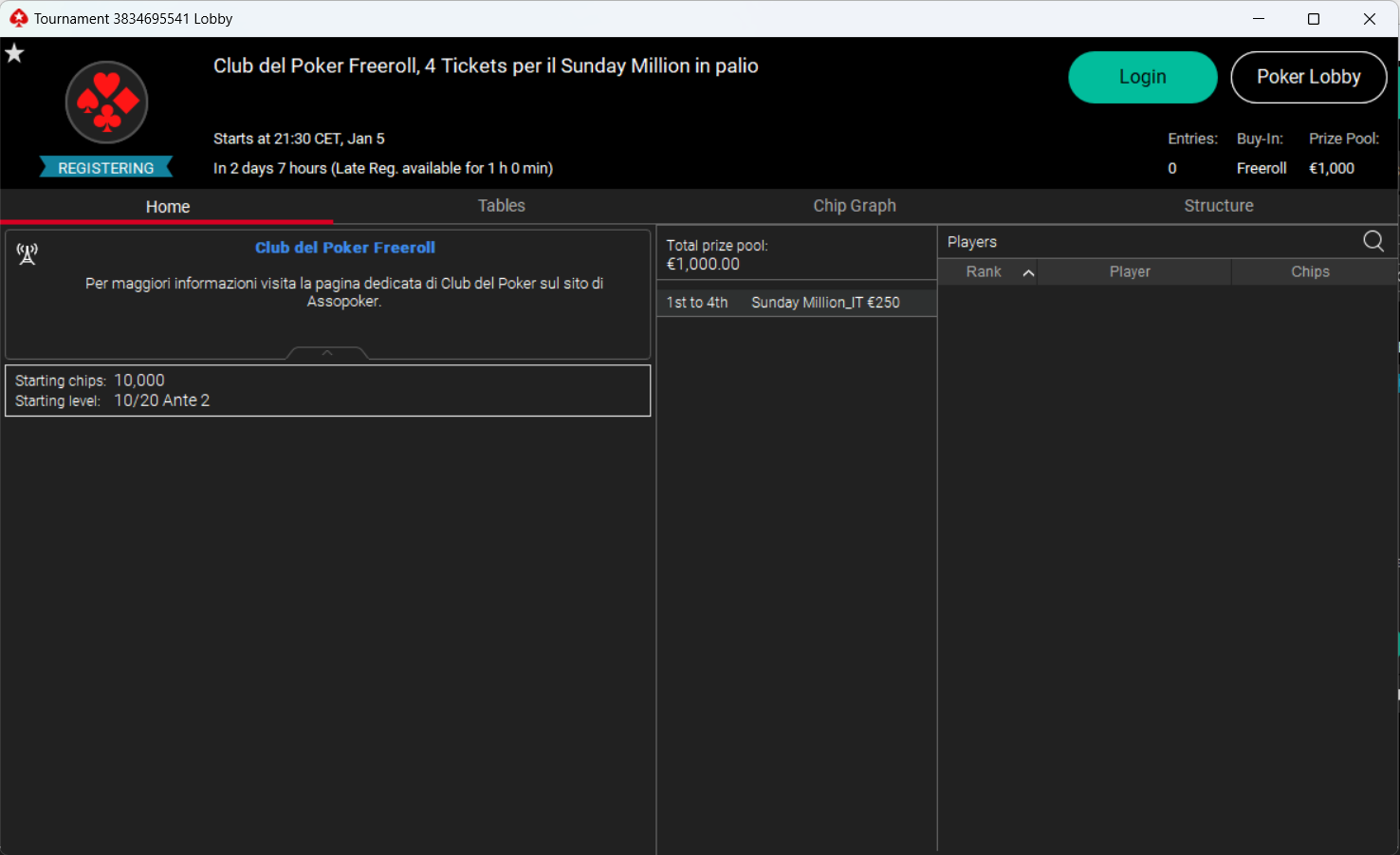Open the Chip Graph tab
This screenshot has width=1400, height=855.
(x=854, y=206)
